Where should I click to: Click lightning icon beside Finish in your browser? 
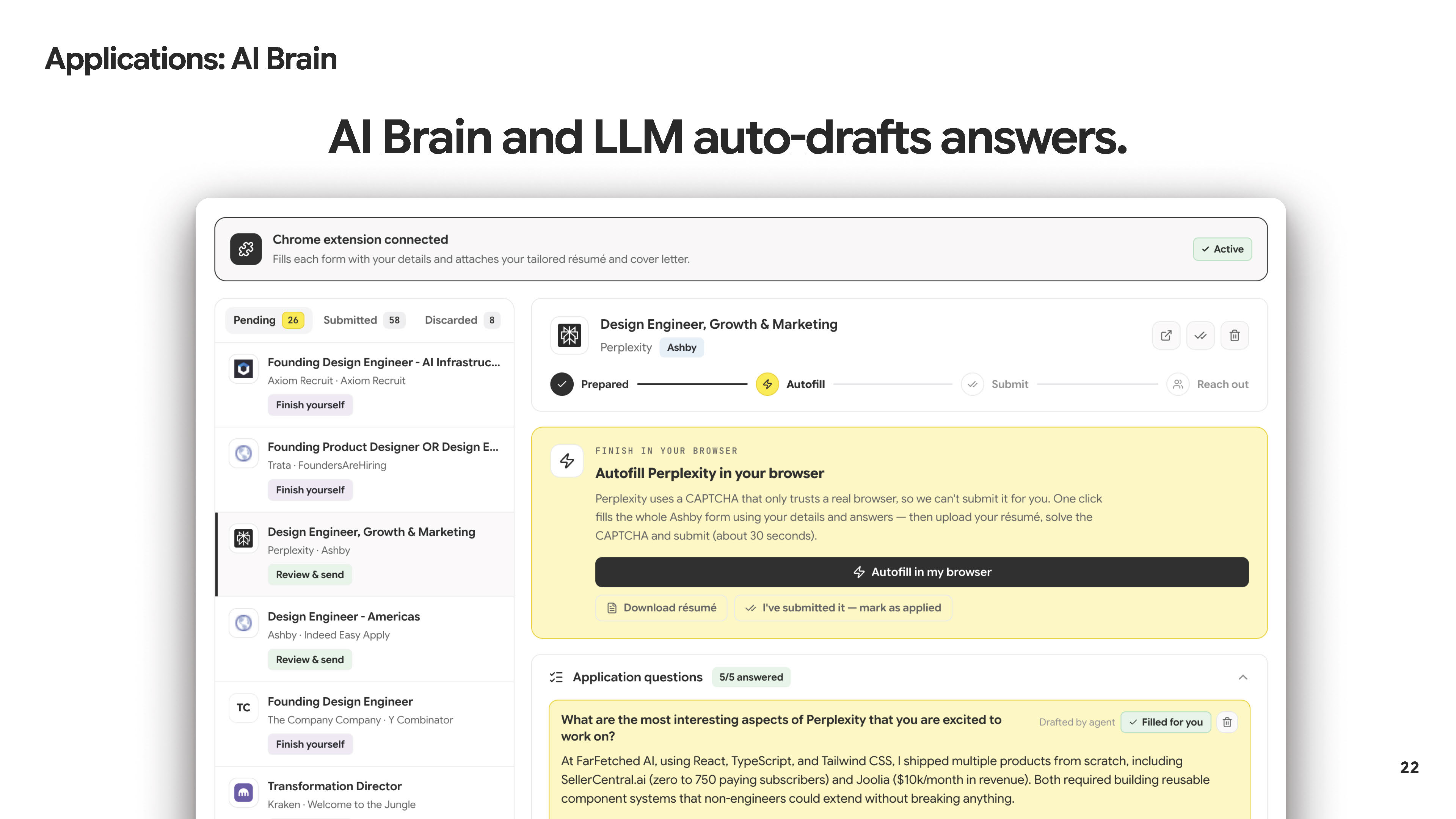pyautogui.click(x=567, y=461)
